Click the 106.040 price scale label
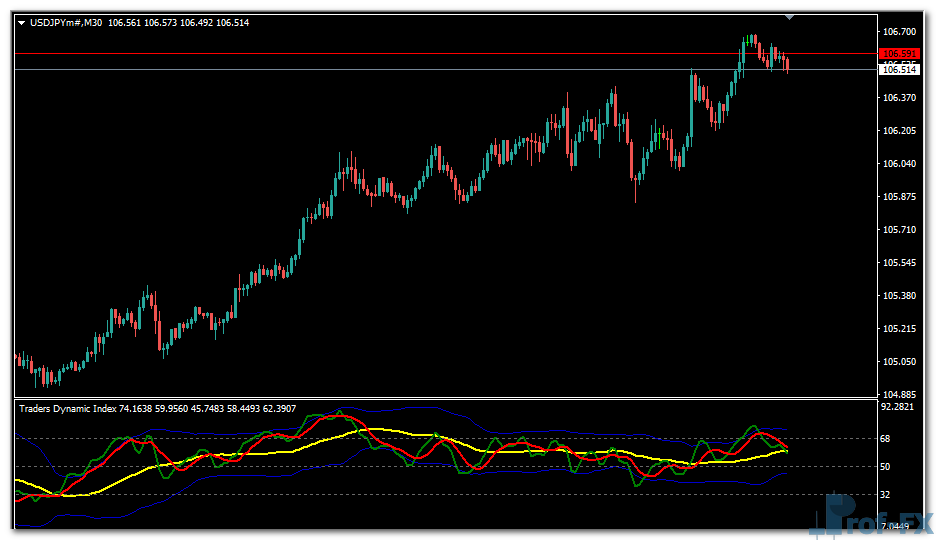Viewport: 936px width, 540px height. tap(899, 164)
